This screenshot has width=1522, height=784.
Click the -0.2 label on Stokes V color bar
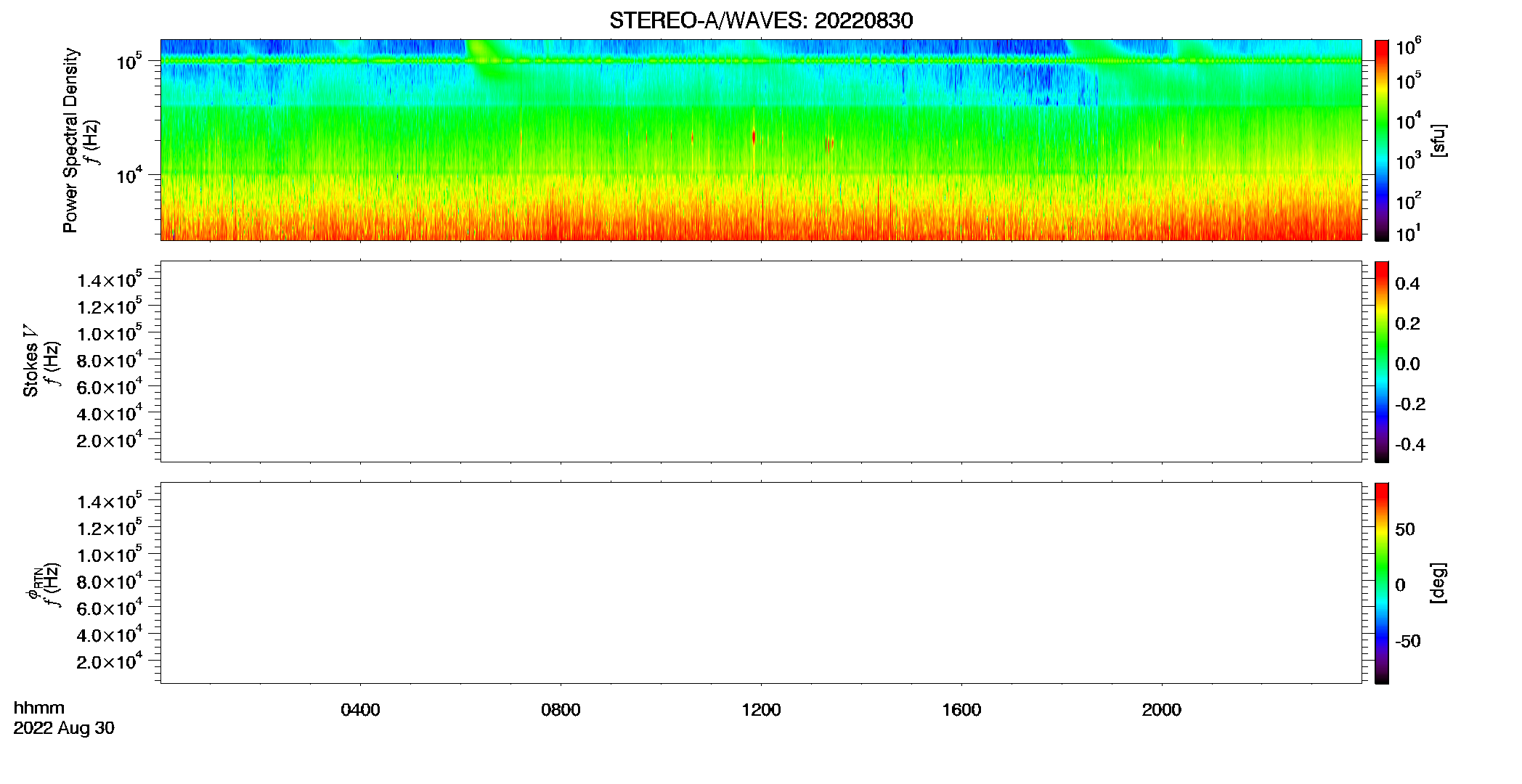tap(1410, 404)
